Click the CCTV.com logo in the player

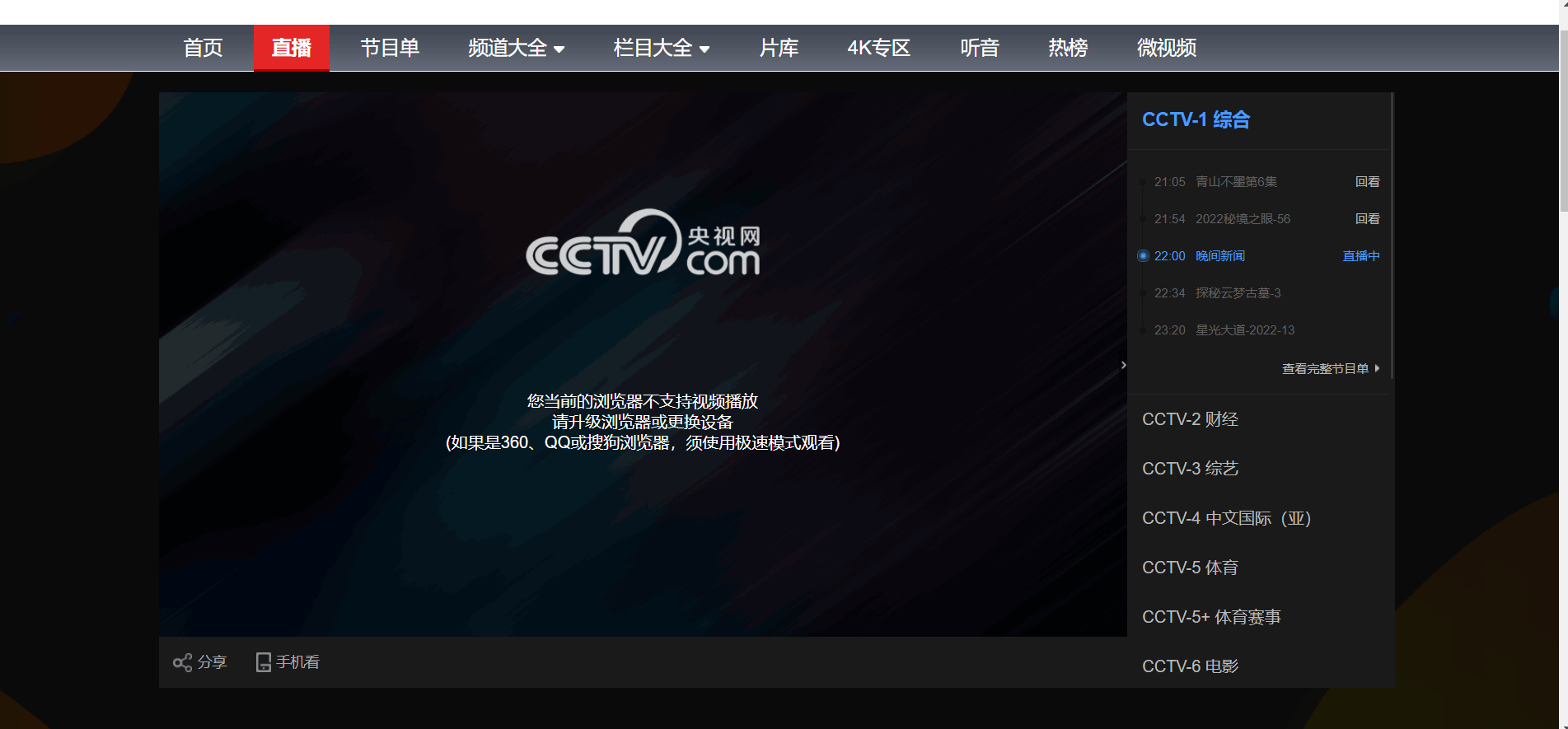point(643,242)
